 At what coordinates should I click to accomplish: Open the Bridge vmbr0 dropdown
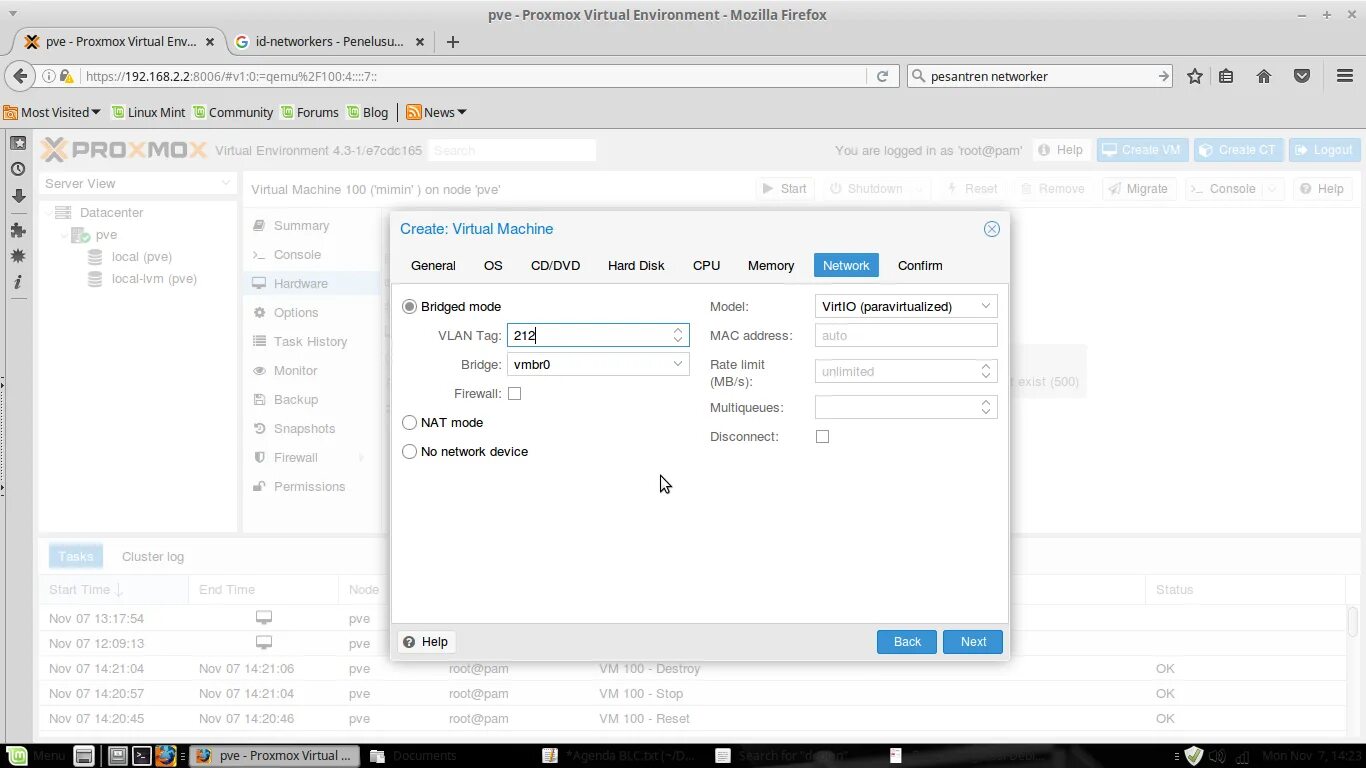[677, 365]
